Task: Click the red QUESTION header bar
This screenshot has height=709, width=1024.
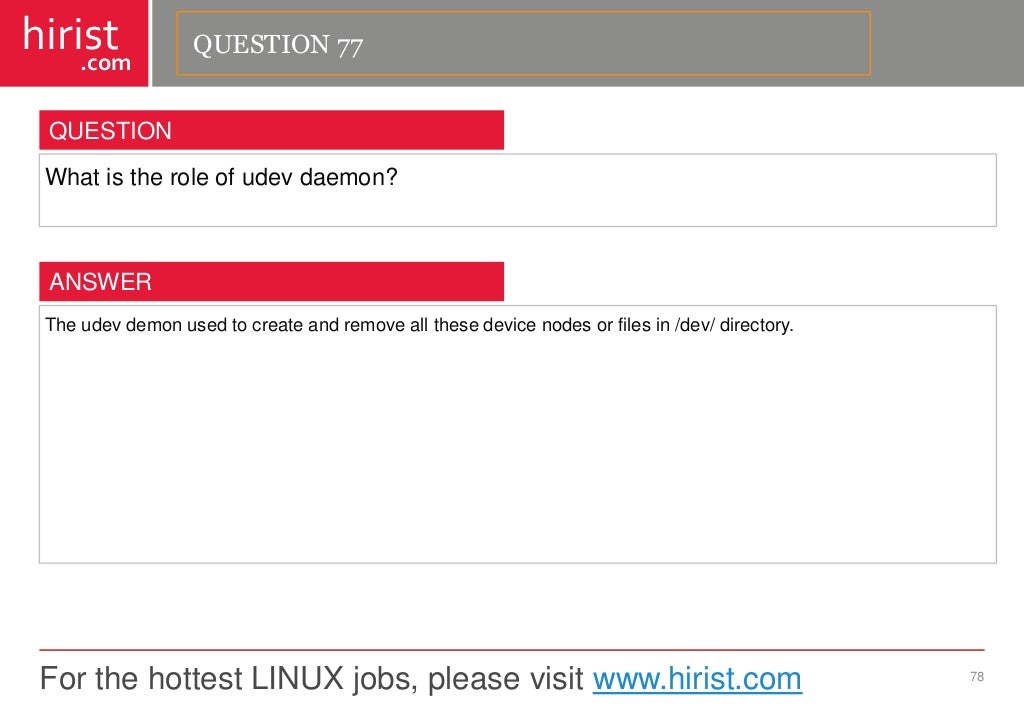Action: (x=271, y=130)
